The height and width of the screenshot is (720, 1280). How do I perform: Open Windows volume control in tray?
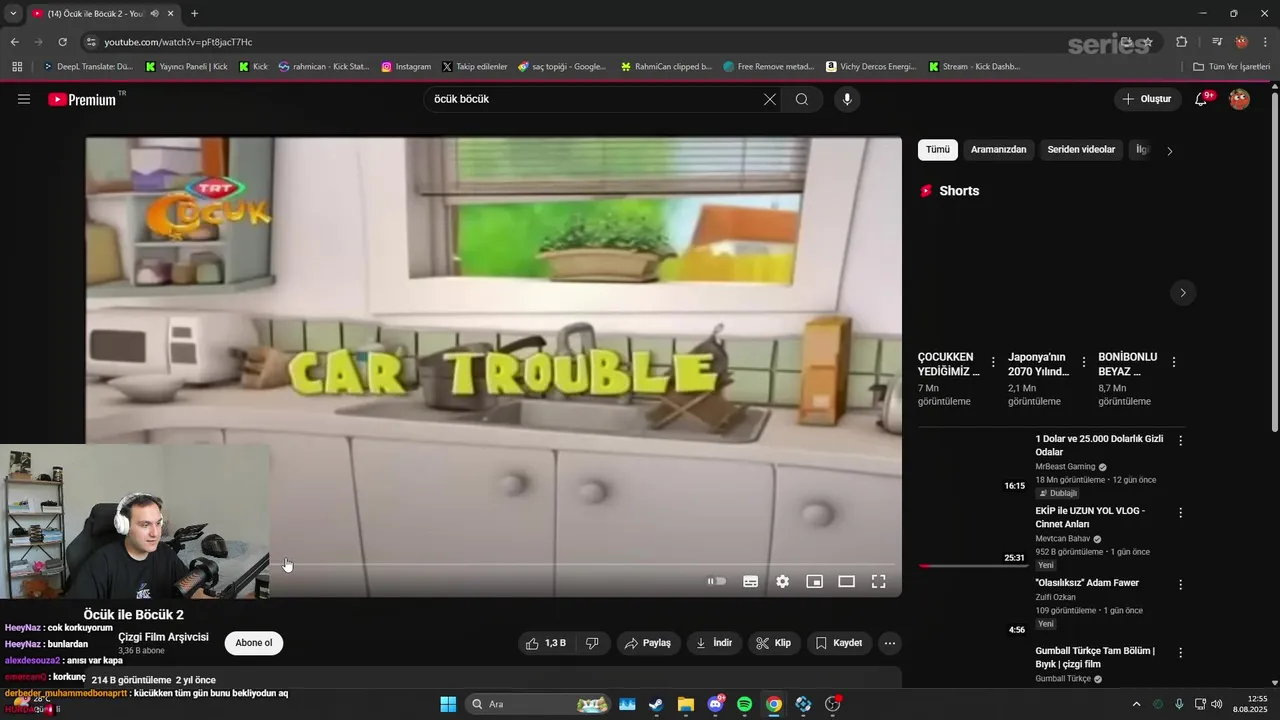(1216, 704)
